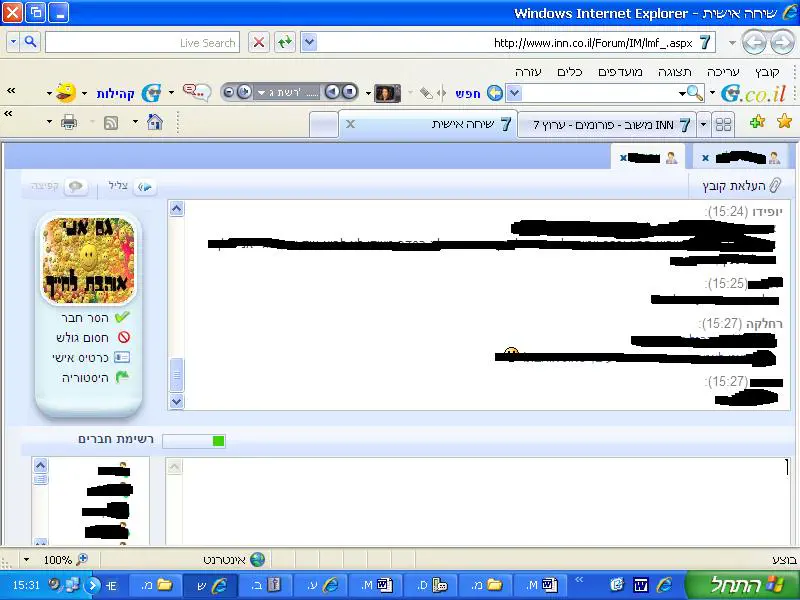
Task: Click the Print icon in toolbar
Action: pyautogui.click(x=69, y=122)
